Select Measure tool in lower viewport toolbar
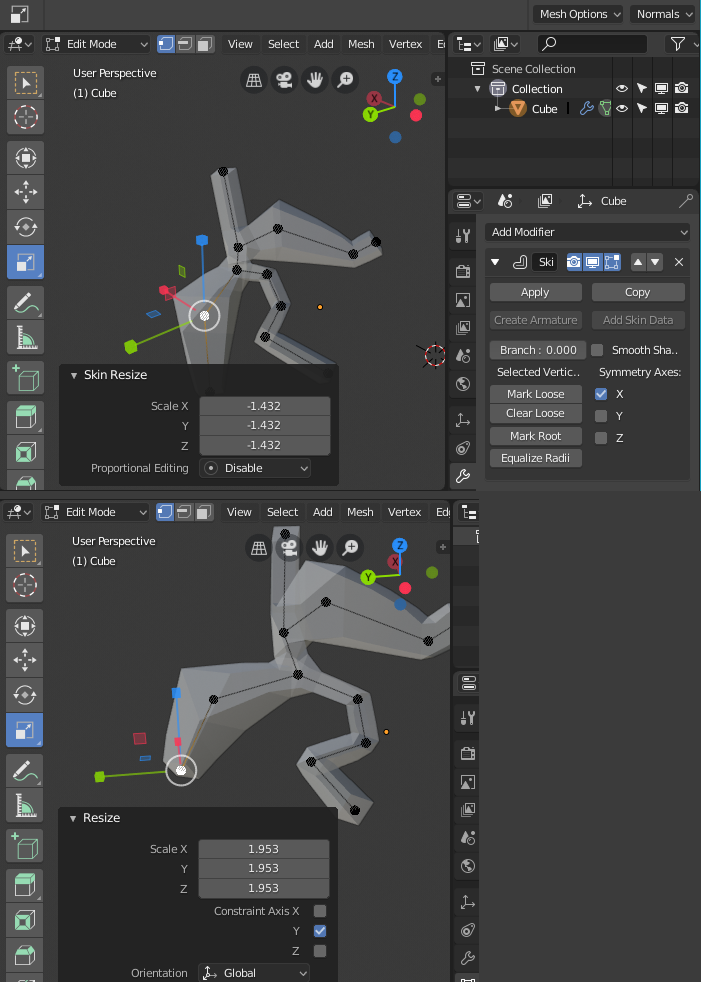Screen dimensions: 701x982 pos(25,805)
